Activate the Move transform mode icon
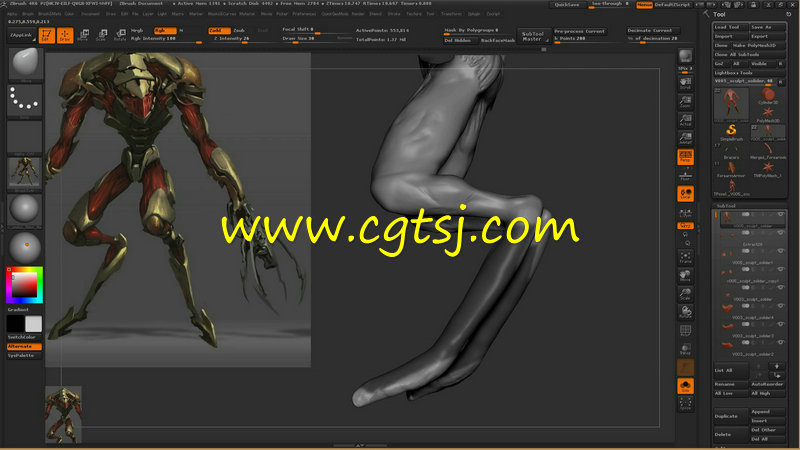The image size is (800, 450). [83, 35]
